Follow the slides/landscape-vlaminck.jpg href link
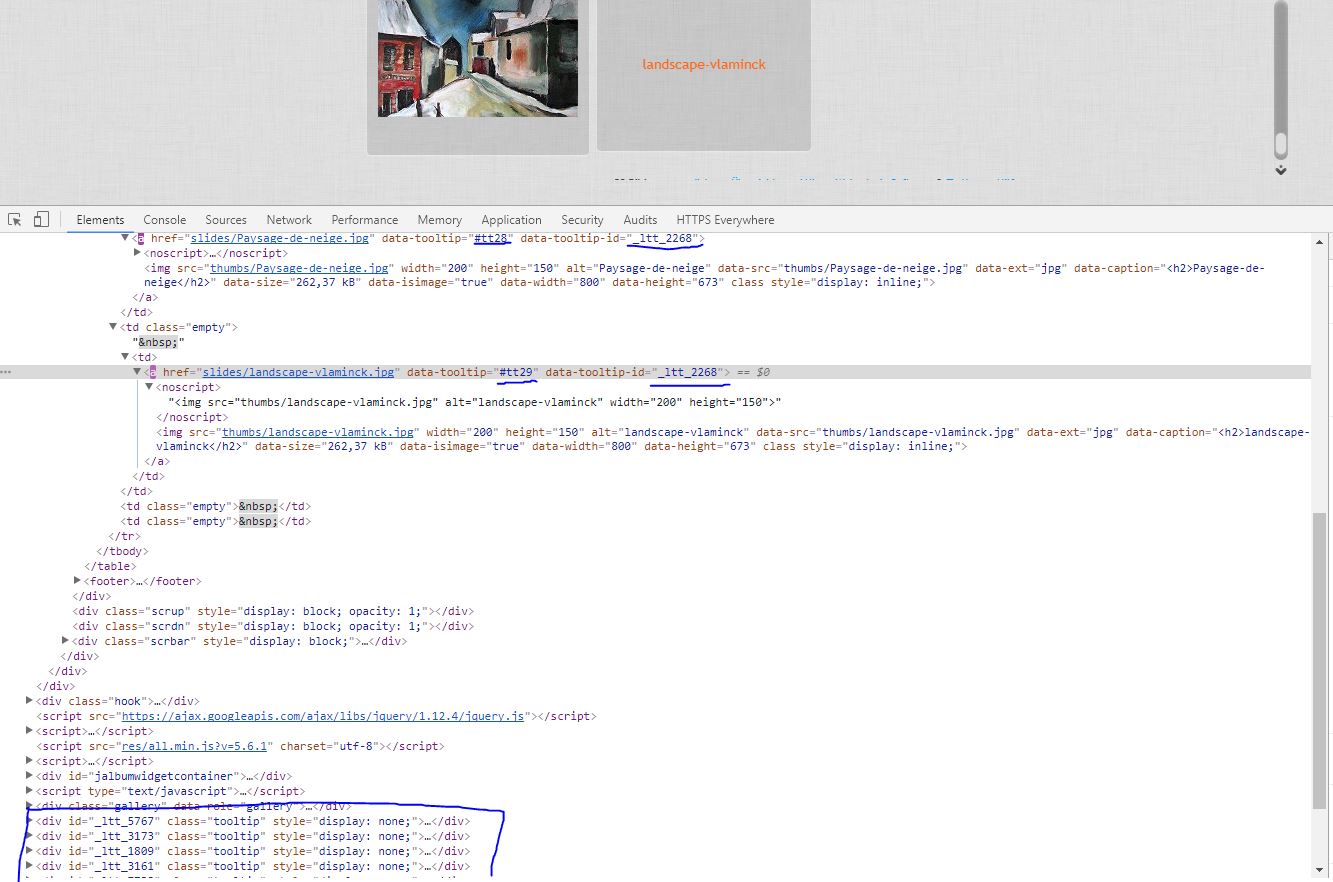Viewport: 1333px width, 882px height. tap(298, 372)
